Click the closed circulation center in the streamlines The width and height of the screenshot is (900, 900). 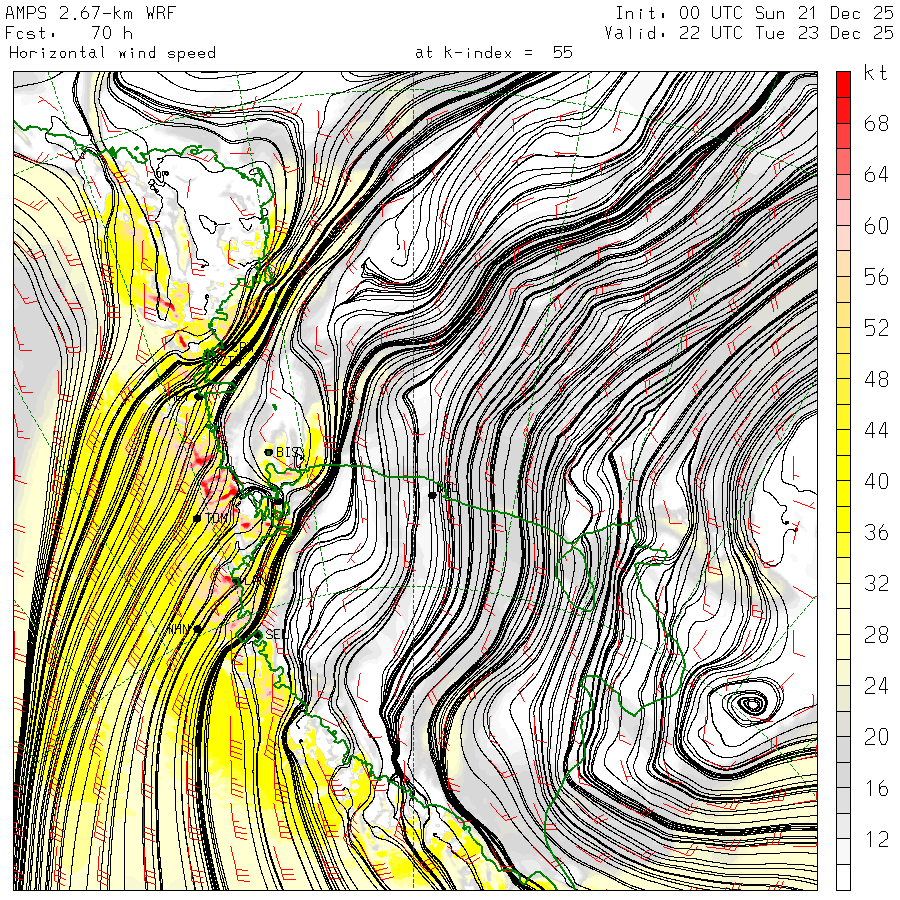click(x=751, y=703)
